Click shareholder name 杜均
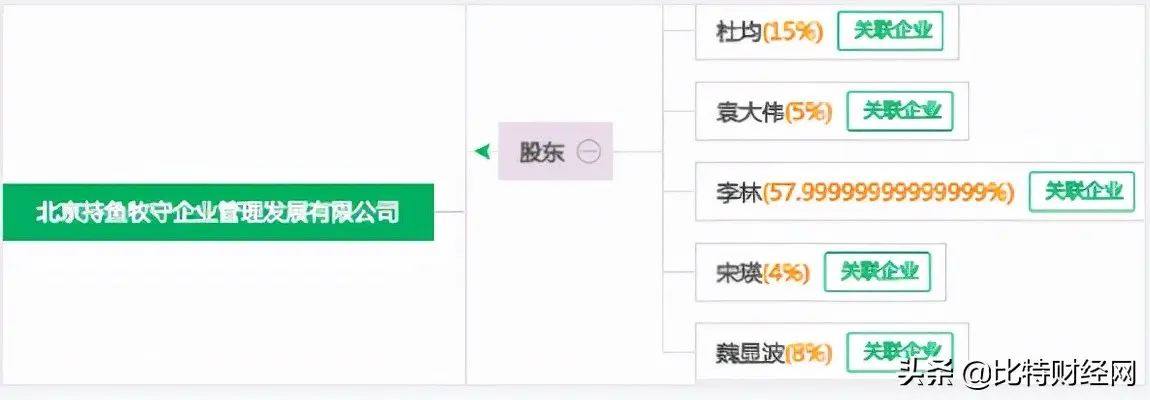The width and height of the screenshot is (1150, 400). pos(739,32)
